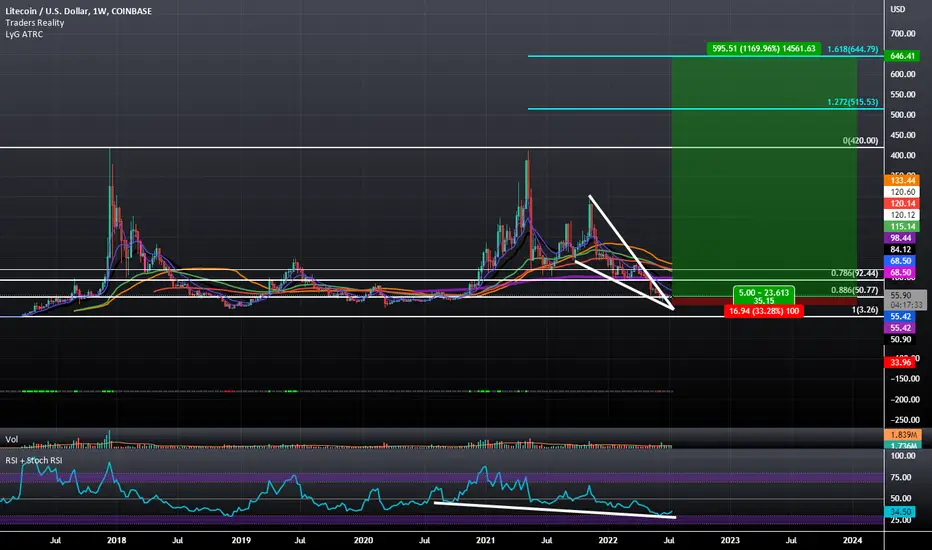
Task: Click the 0(420.00) Fibonacci level label
Action: pos(860,141)
